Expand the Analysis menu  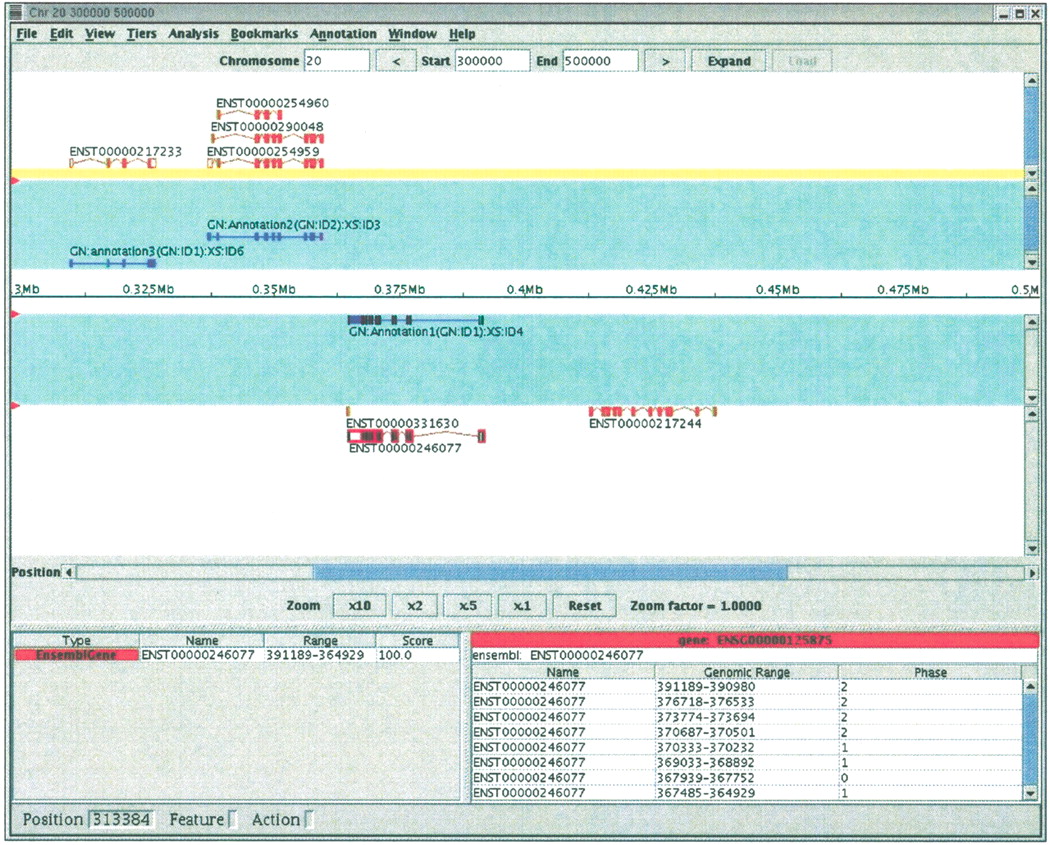tap(193, 34)
